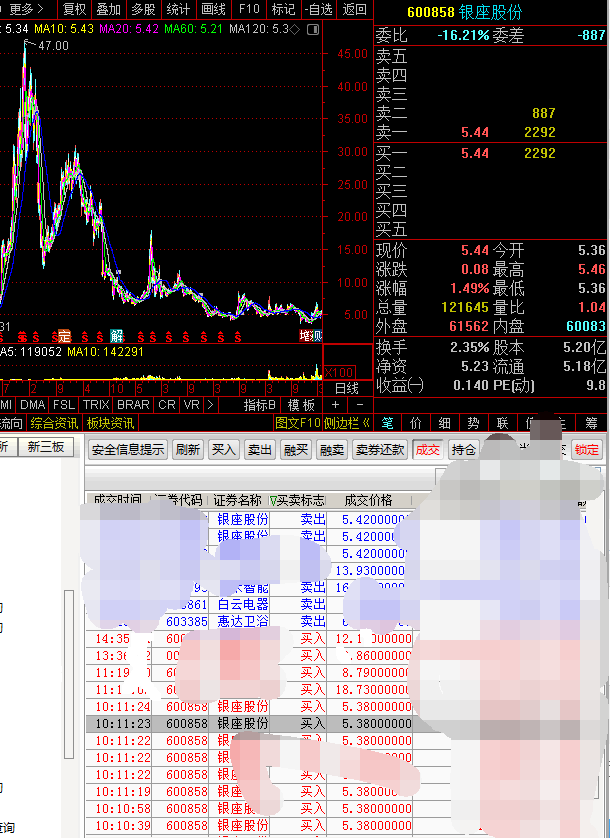Viewport: 610px width, 838px height.
Task: Click the 600858 银座股份 stock title
Action: (465, 12)
